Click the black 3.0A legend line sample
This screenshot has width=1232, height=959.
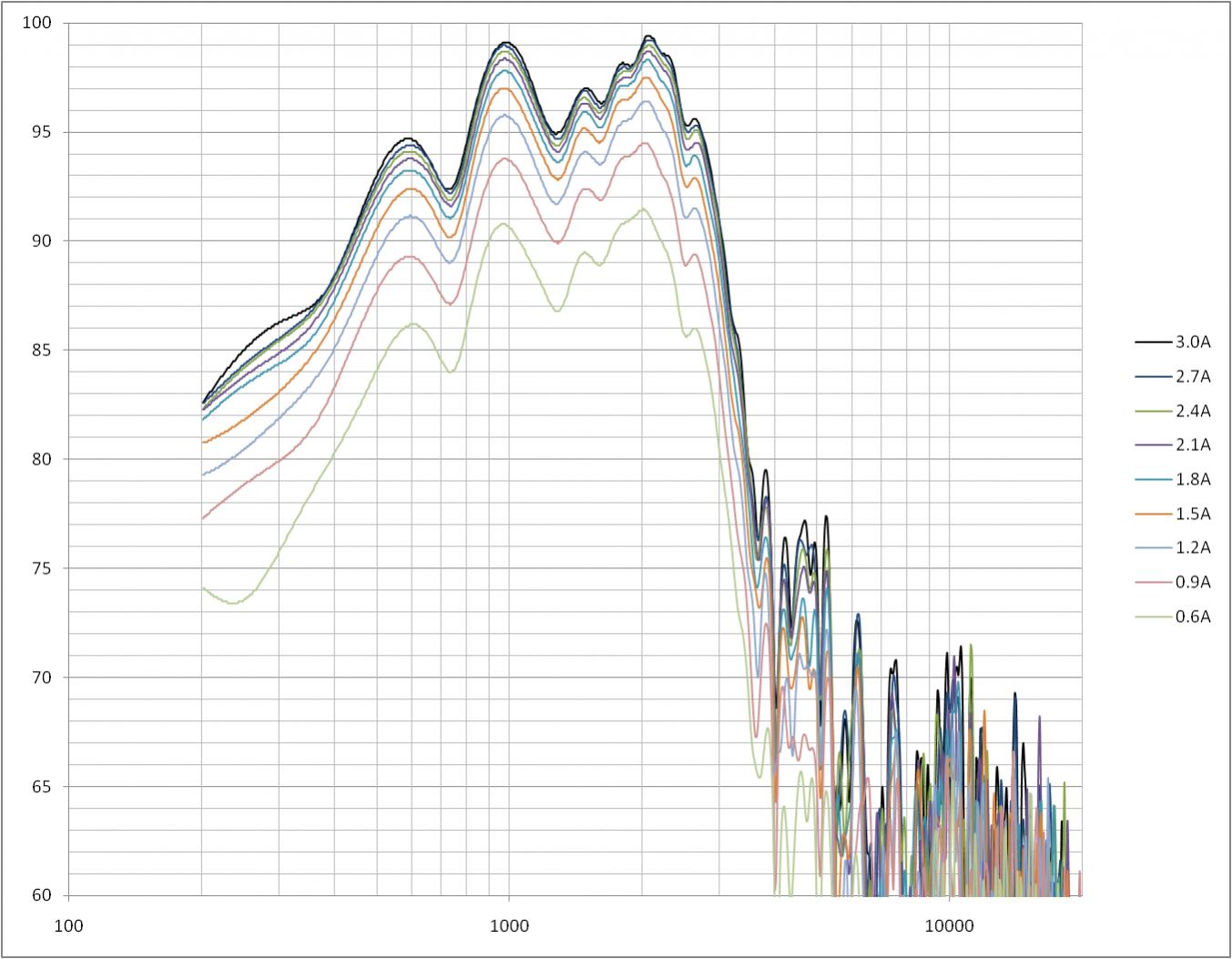pyautogui.click(x=1154, y=342)
